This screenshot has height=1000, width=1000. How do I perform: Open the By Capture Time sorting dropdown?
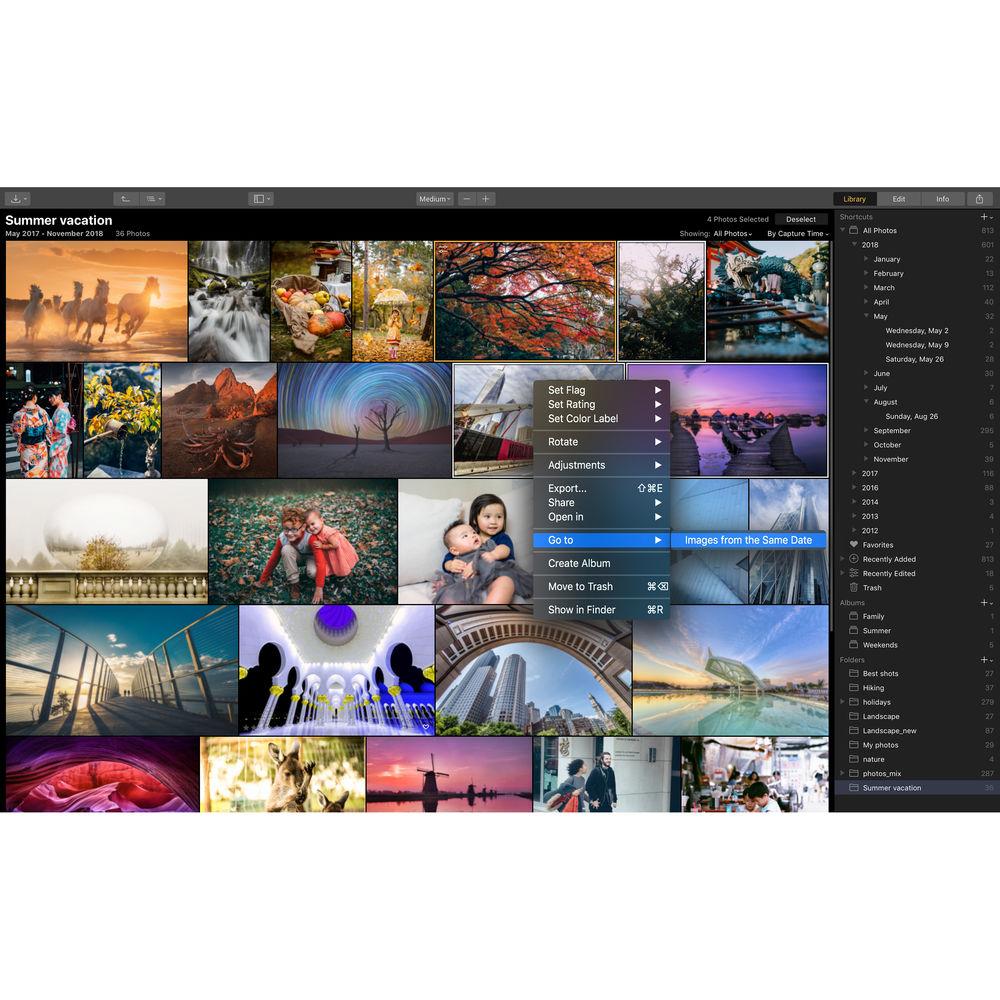pyautogui.click(x=797, y=233)
